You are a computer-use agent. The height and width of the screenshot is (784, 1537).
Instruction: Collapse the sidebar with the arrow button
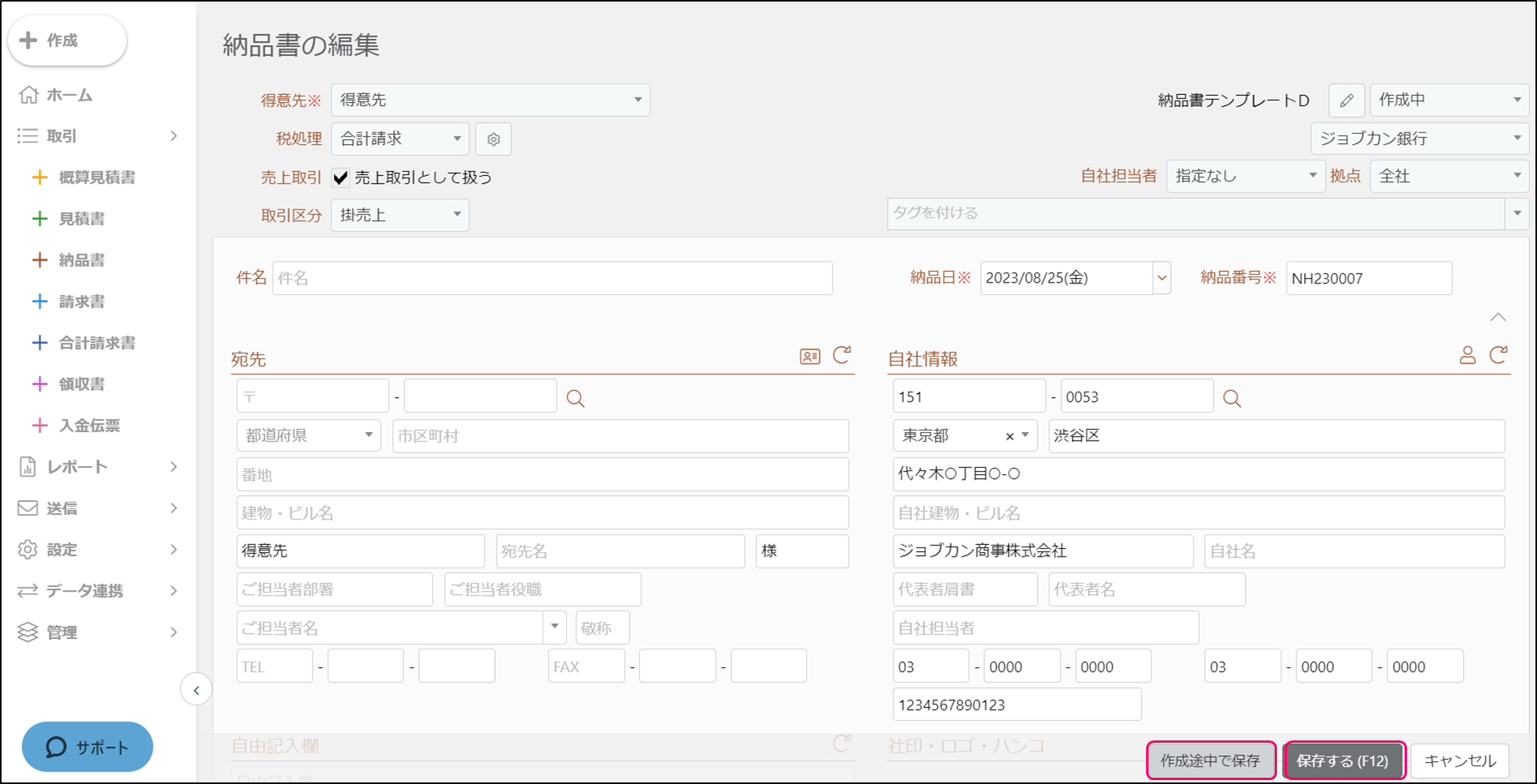pyautogui.click(x=196, y=690)
